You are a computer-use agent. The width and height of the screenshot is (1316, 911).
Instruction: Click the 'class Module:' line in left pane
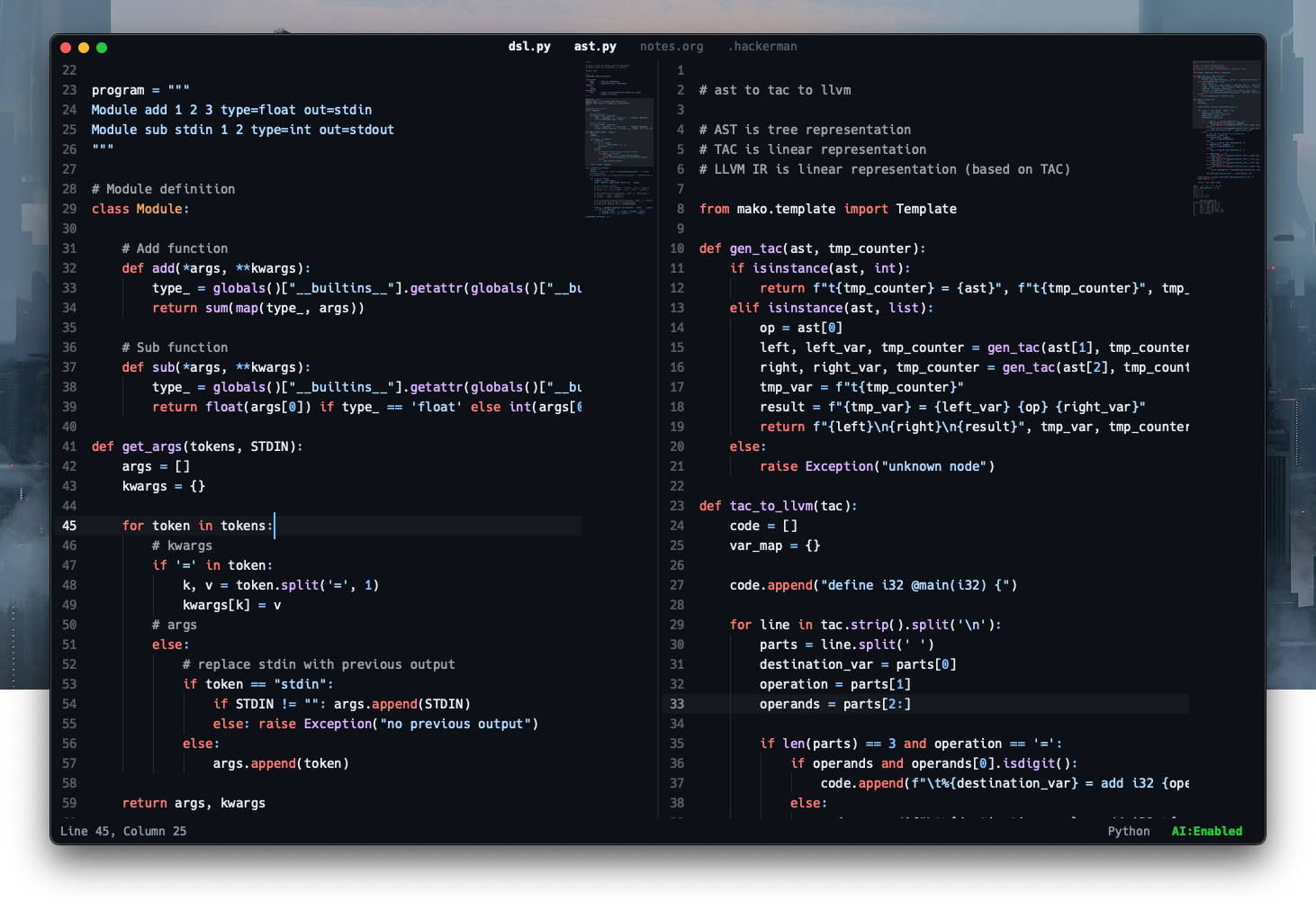point(140,209)
